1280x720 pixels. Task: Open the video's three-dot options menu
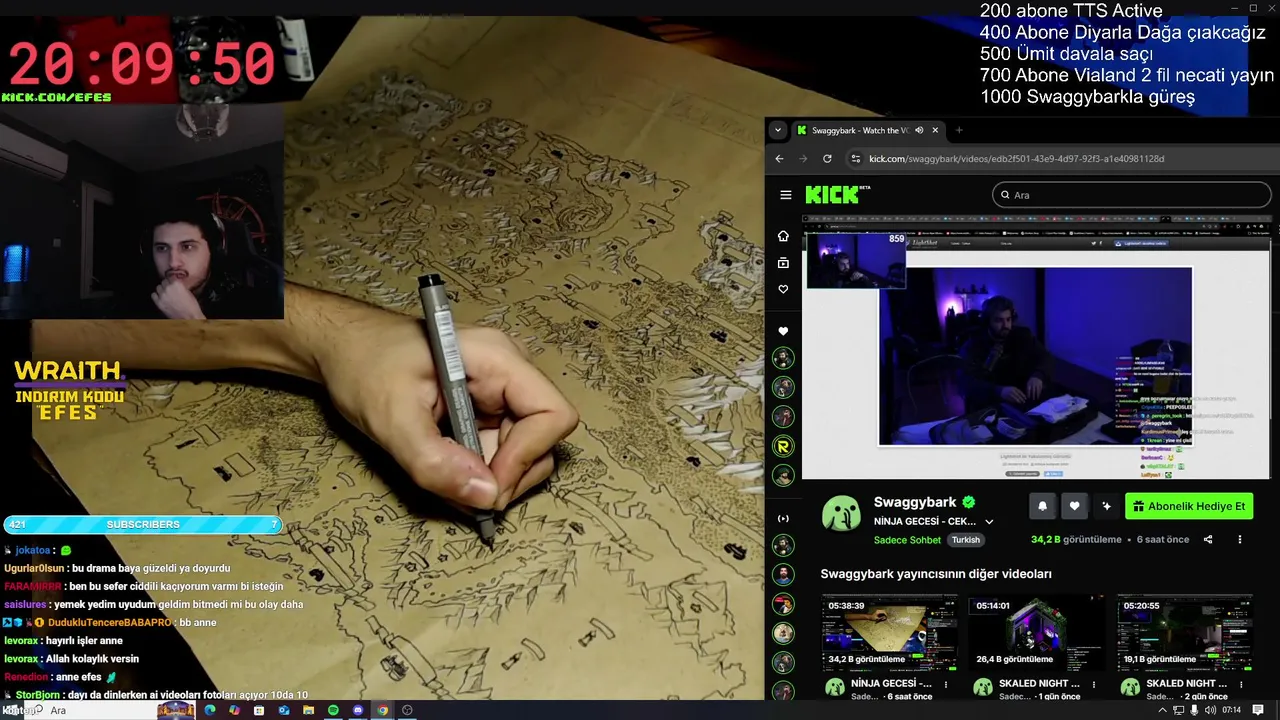click(x=1240, y=539)
